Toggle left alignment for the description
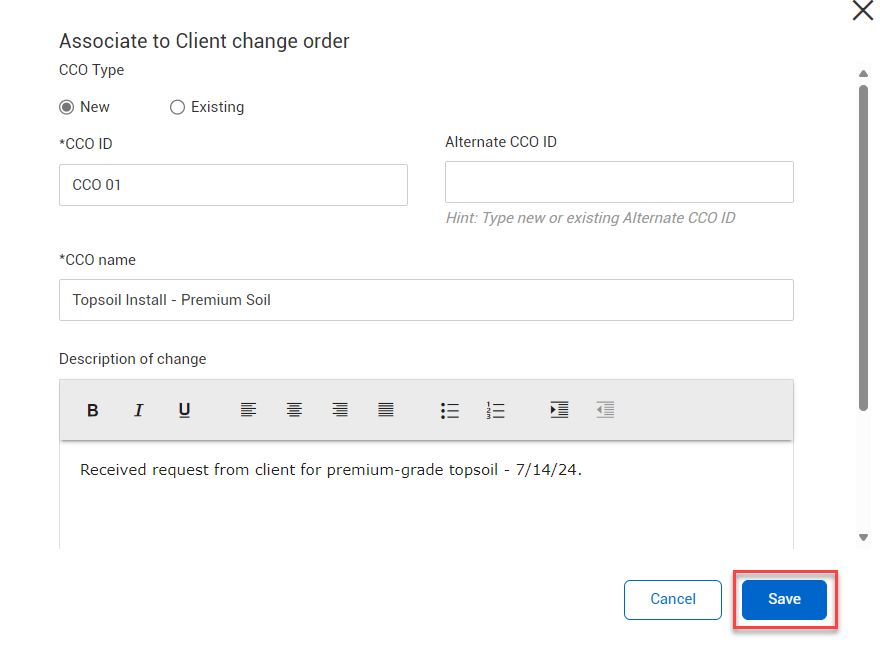 point(247,410)
